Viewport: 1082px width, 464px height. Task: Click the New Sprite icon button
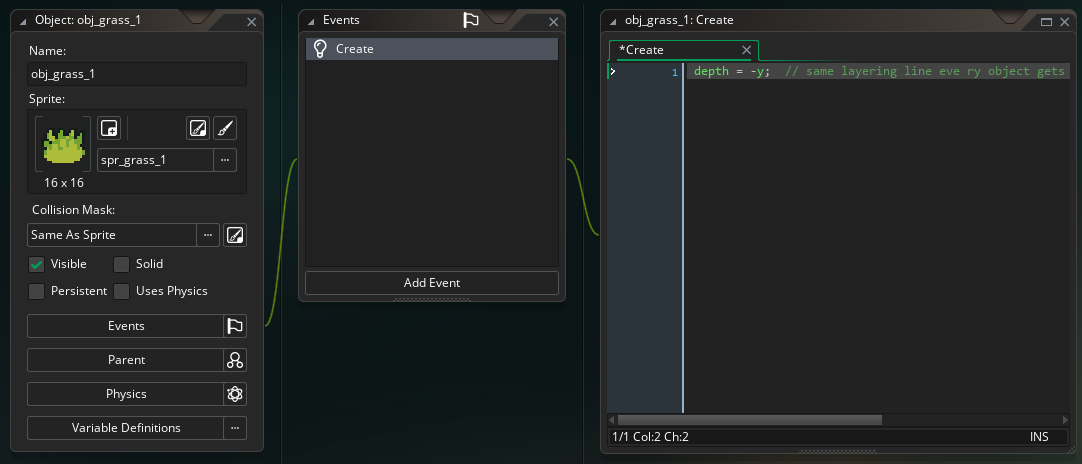[x=109, y=128]
